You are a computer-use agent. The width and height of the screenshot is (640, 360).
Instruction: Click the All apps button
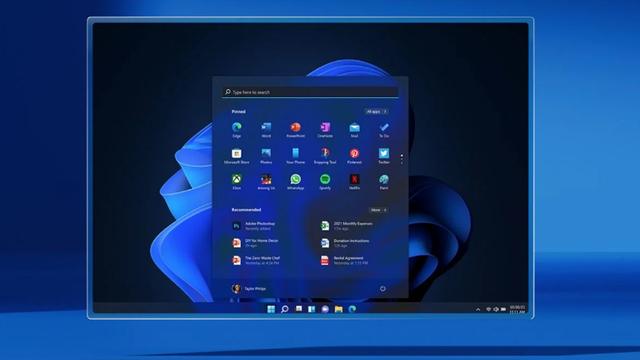[x=376, y=111]
